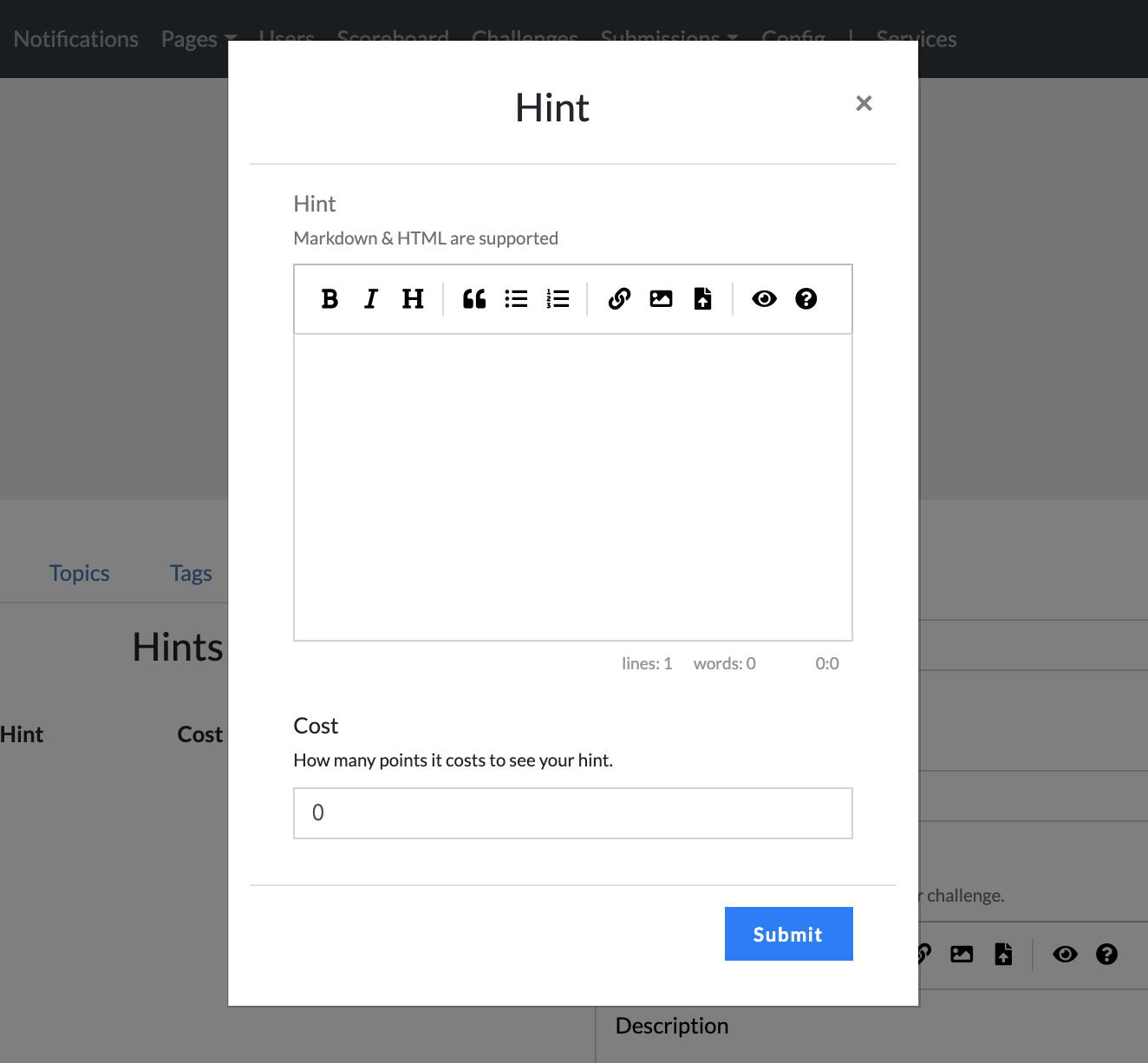Insert a heading in the hint editor
Image resolution: width=1148 pixels, height=1063 pixels.
413,299
